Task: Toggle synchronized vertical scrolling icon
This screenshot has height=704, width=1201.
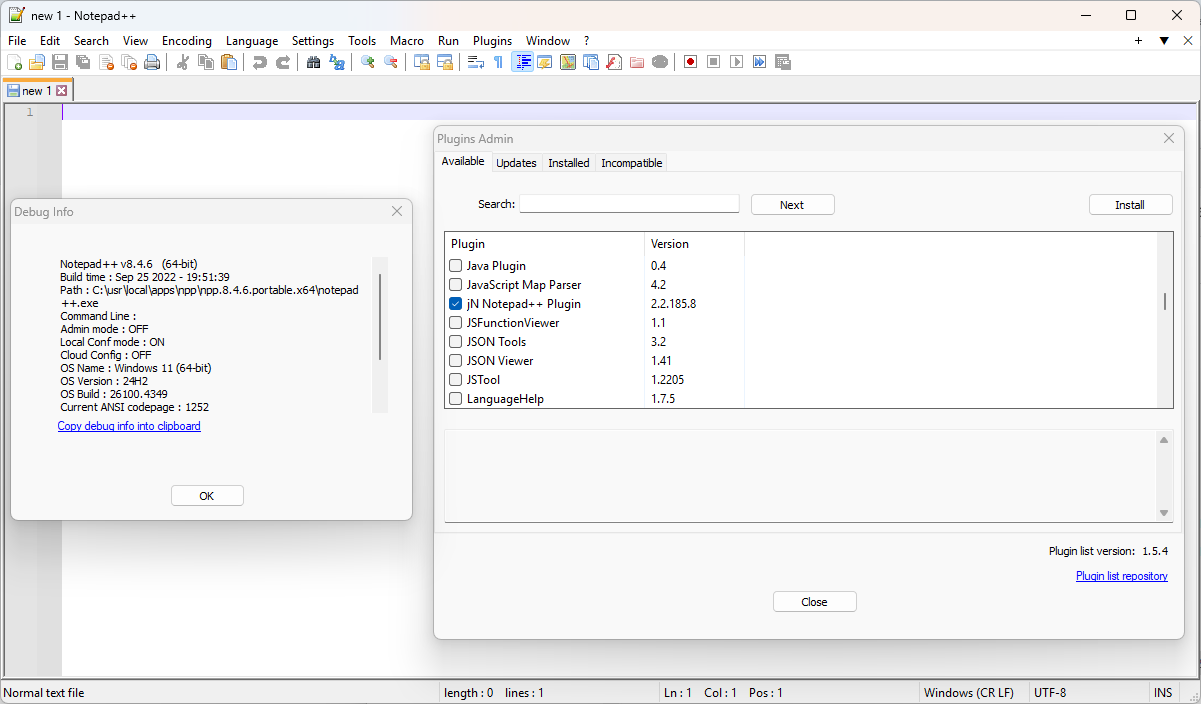Action: point(422,62)
